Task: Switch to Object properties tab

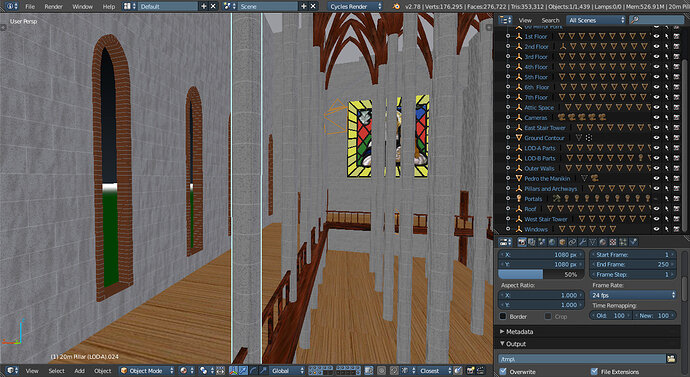Action: click(562, 242)
